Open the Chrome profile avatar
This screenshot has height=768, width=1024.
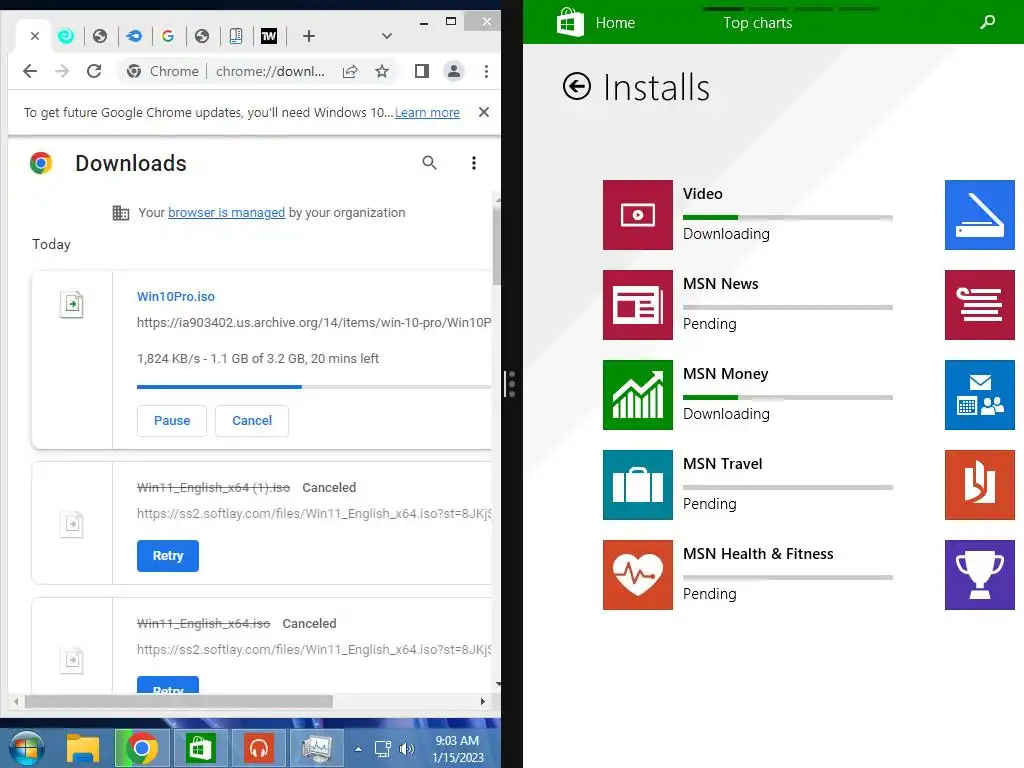coord(454,71)
